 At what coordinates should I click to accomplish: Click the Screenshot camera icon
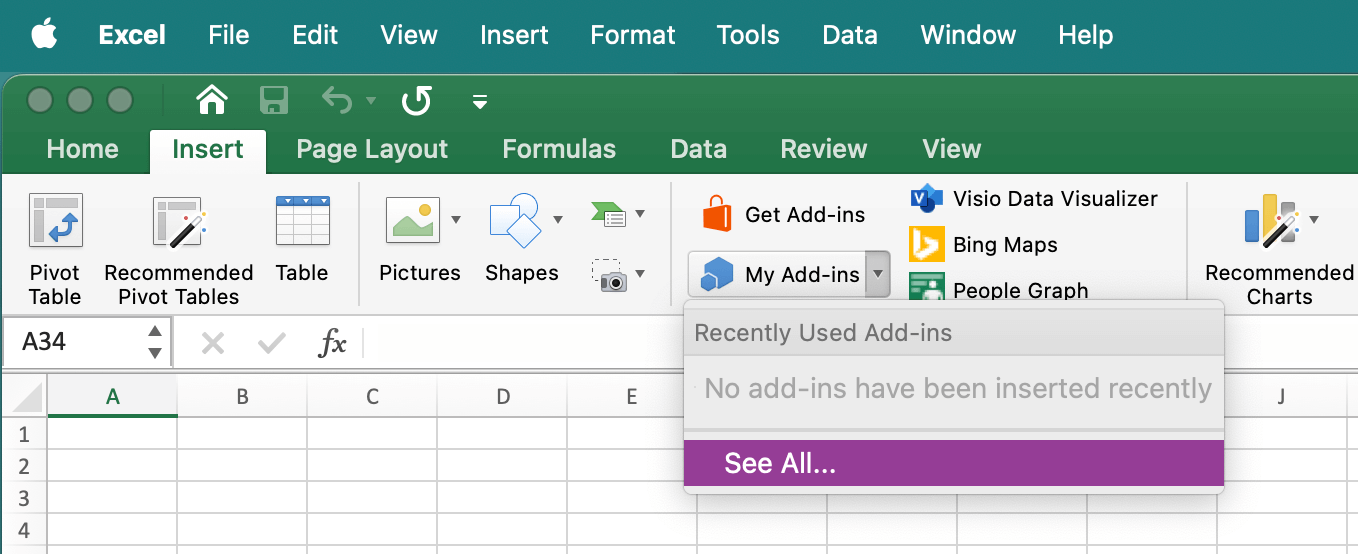(x=609, y=274)
